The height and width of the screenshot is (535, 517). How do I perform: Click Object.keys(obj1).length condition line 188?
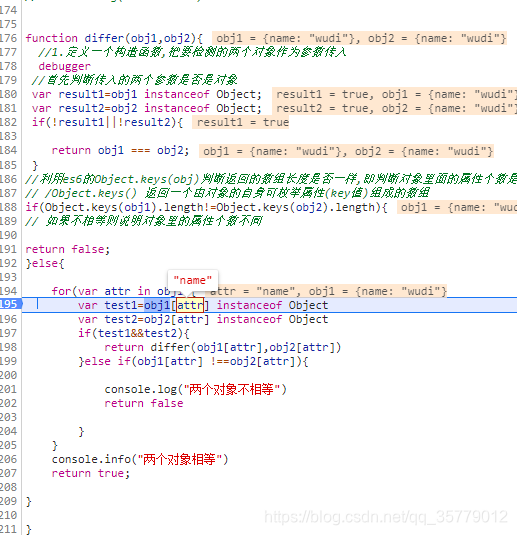[x=206, y=207]
